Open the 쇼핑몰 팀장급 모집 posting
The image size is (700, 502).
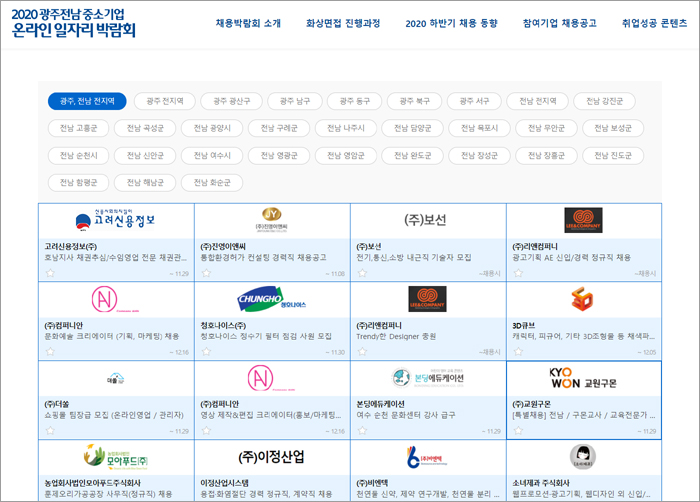[x=114, y=415]
